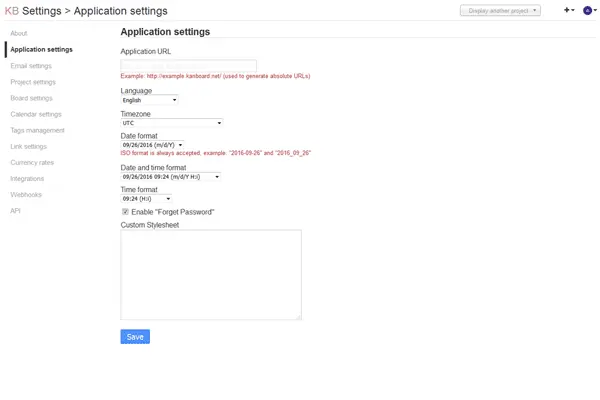This screenshot has height=400, width=600.
Task: Toggle Enable "Forget Password" checkbox
Action: tap(125, 212)
